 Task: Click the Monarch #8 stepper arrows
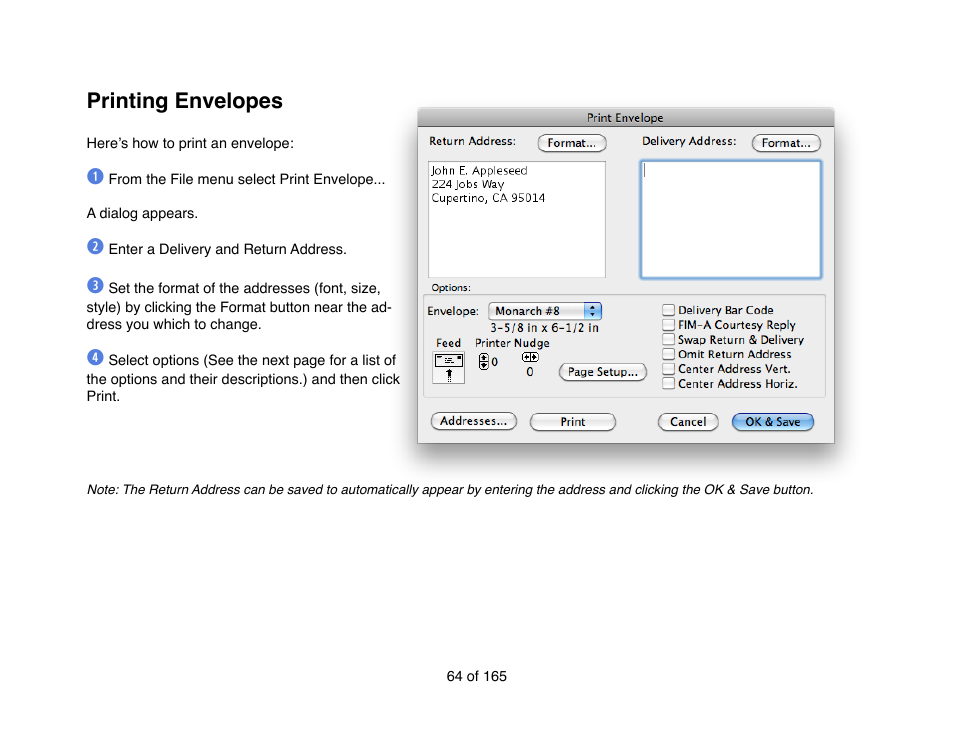[592, 311]
